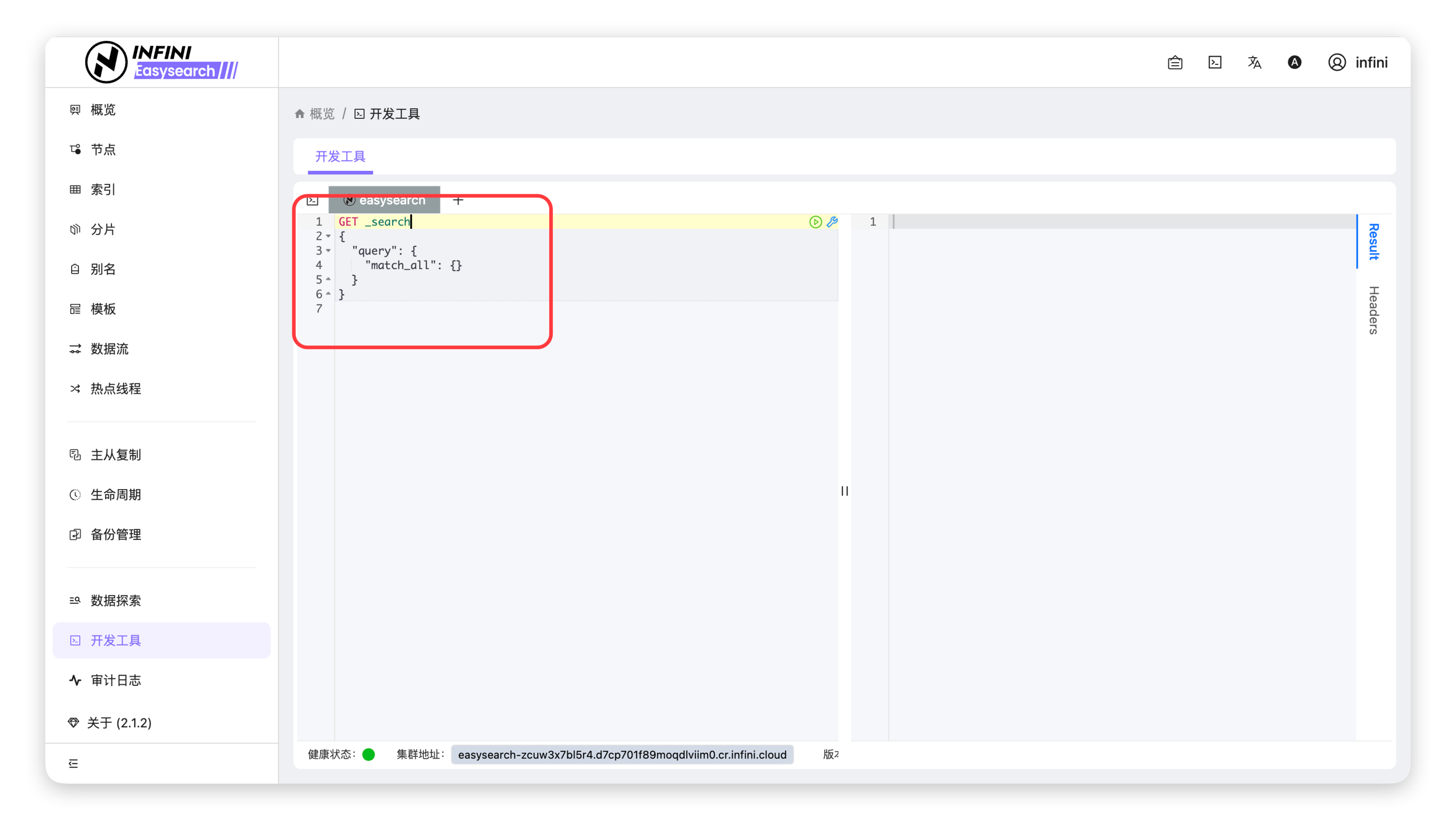Add a new console tab with plus

pos(458,200)
